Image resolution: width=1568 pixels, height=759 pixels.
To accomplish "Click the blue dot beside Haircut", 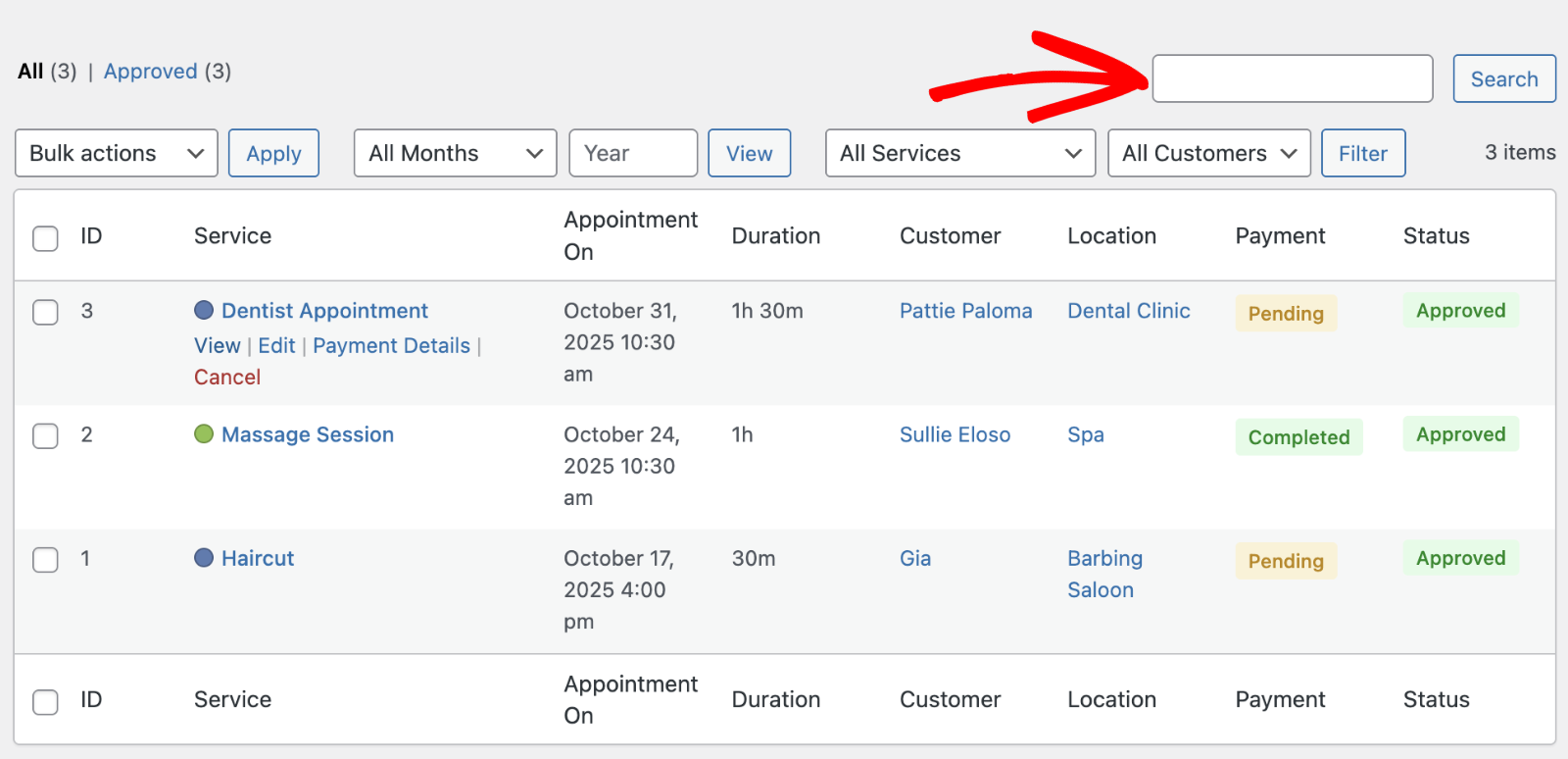I will 204,557.
